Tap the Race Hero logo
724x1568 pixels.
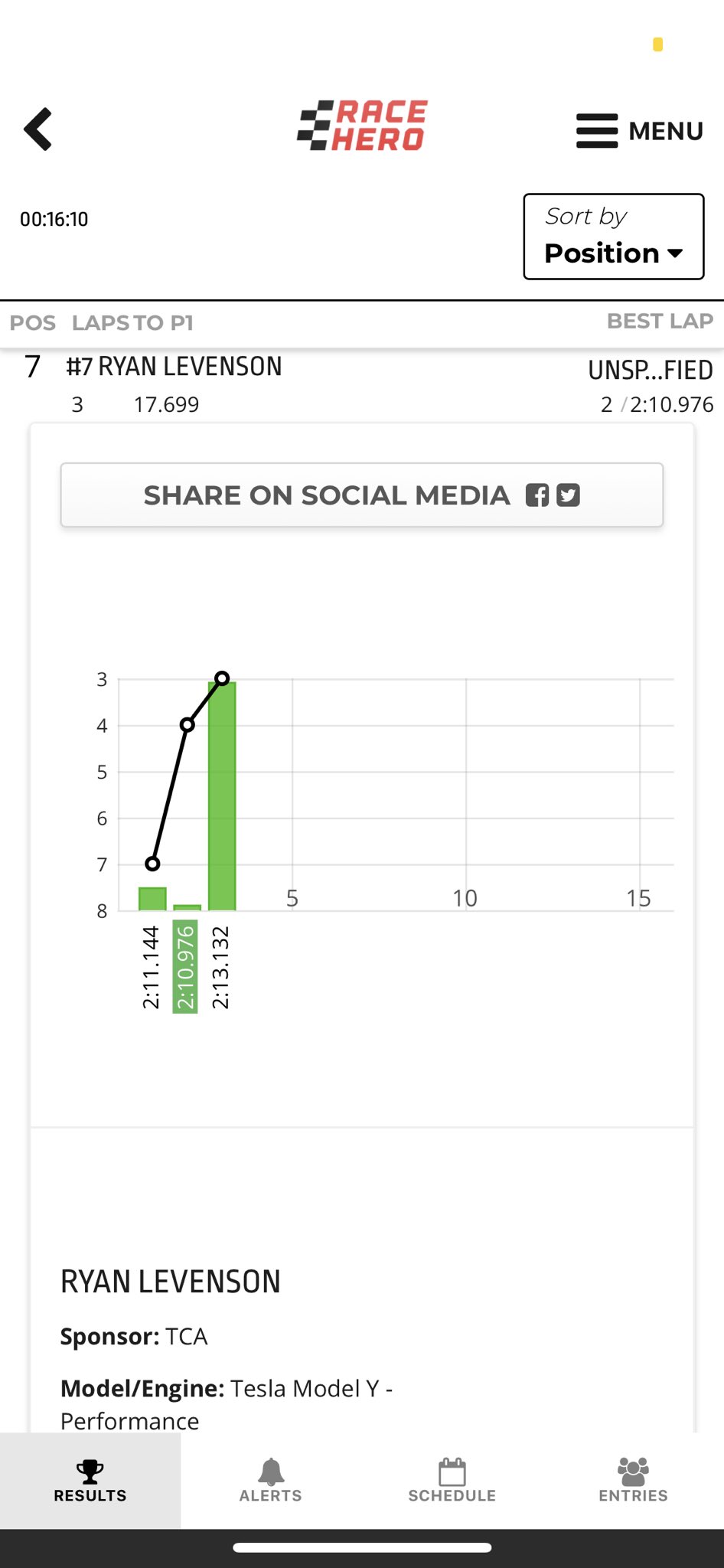pyautogui.click(x=362, y=126)
